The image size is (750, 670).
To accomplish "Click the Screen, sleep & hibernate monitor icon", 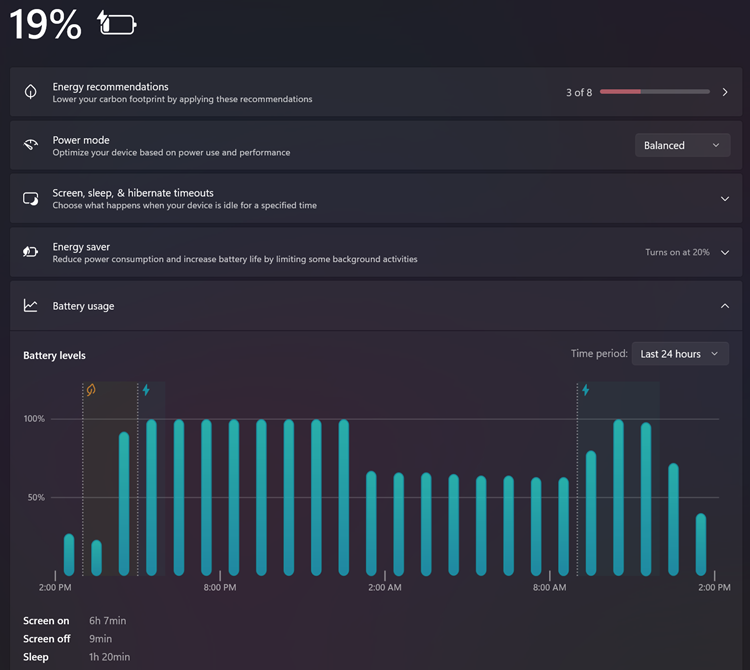I will [31, 198].
